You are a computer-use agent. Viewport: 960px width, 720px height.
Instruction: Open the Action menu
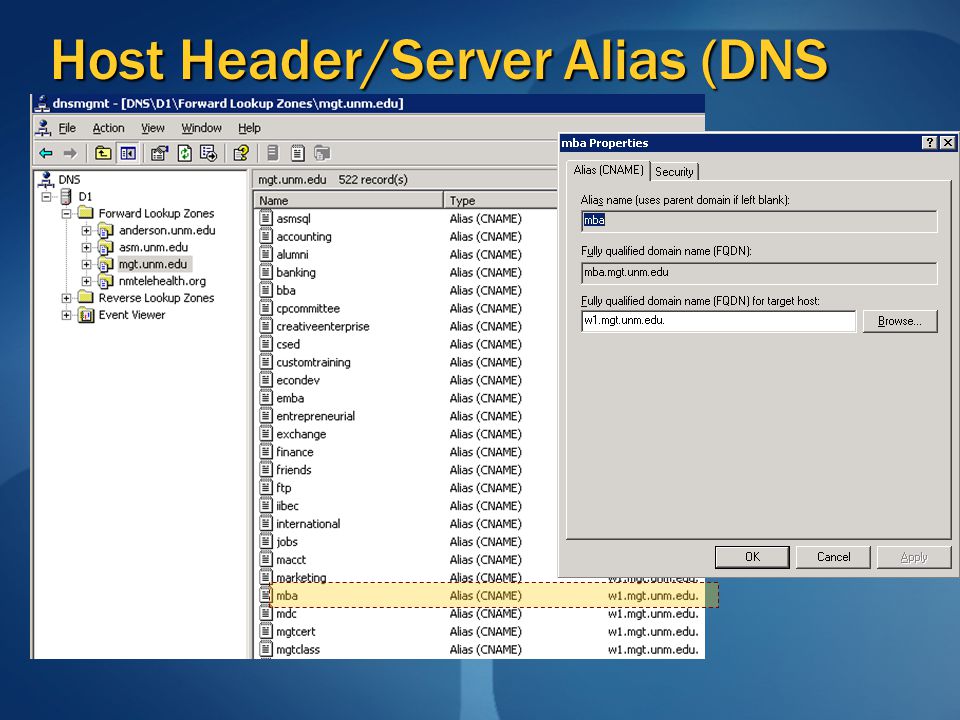108,128
